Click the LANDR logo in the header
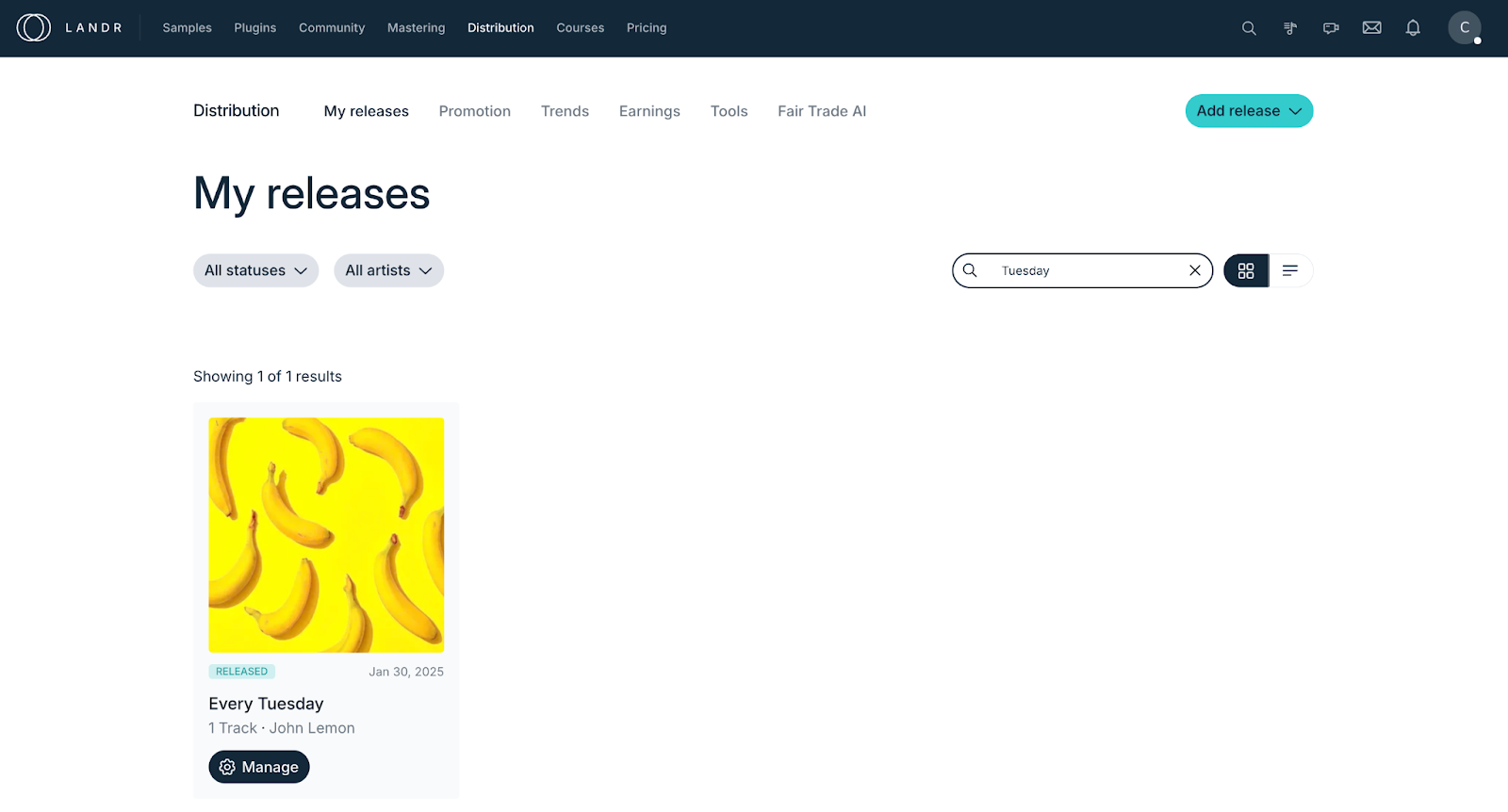Screen dimensions: 1508x812 point(70,28)
